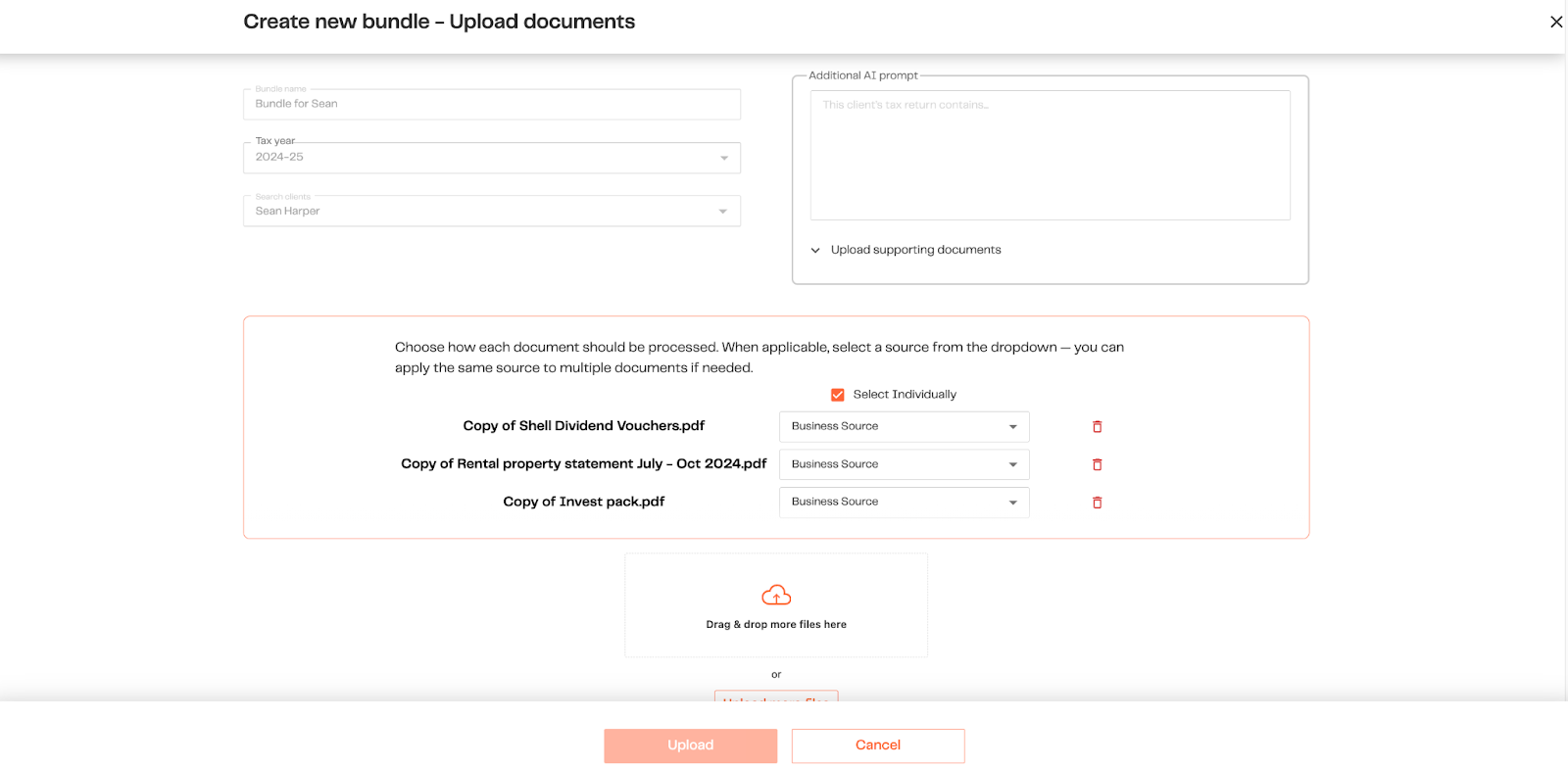Remove Copy of Invest pack.pdf
Viewport: 1568px width, 768px height.
[1097, 503]
